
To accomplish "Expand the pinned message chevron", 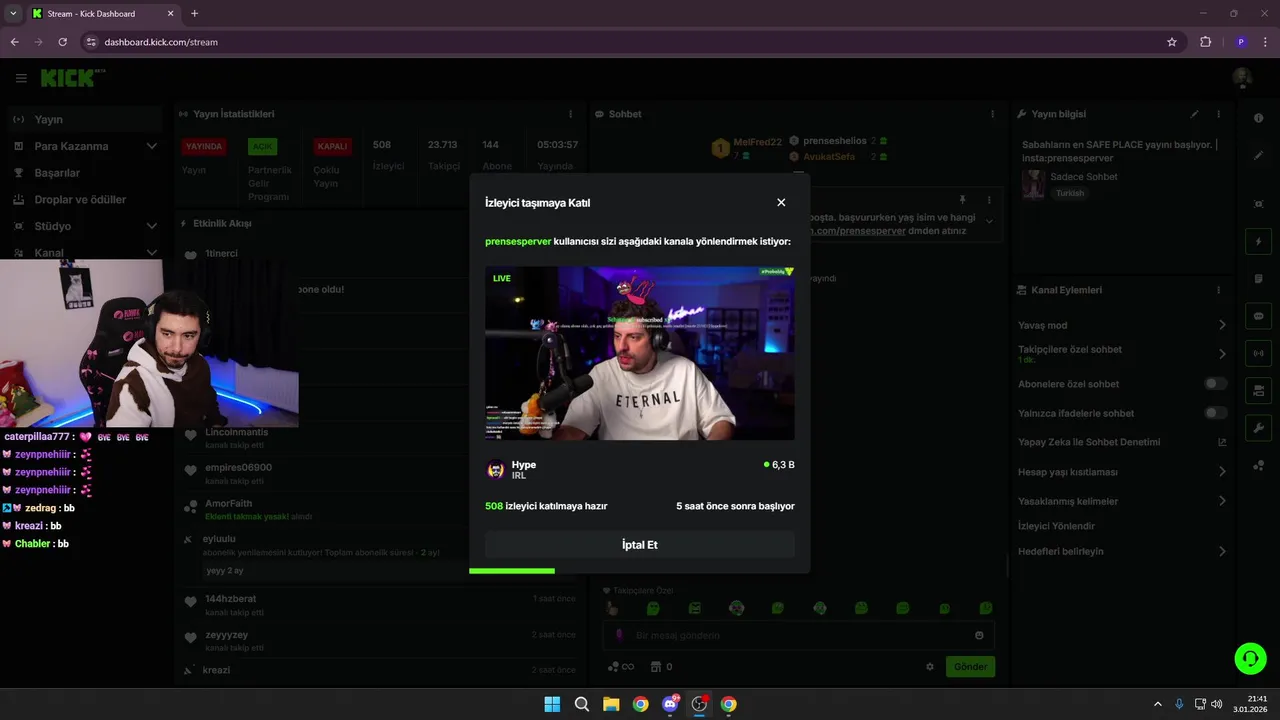I will click(989, 222).
